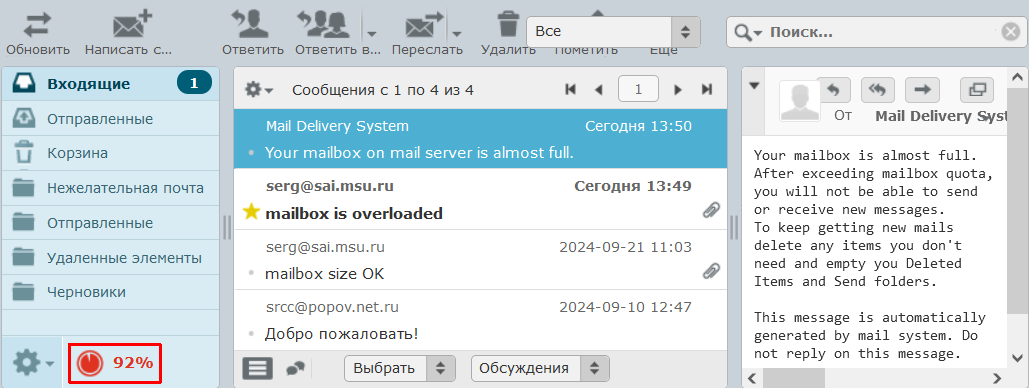Open the Выбрать selection dropdown
The height and width of the screenshot is (388, 1029).
click(400, 368)
